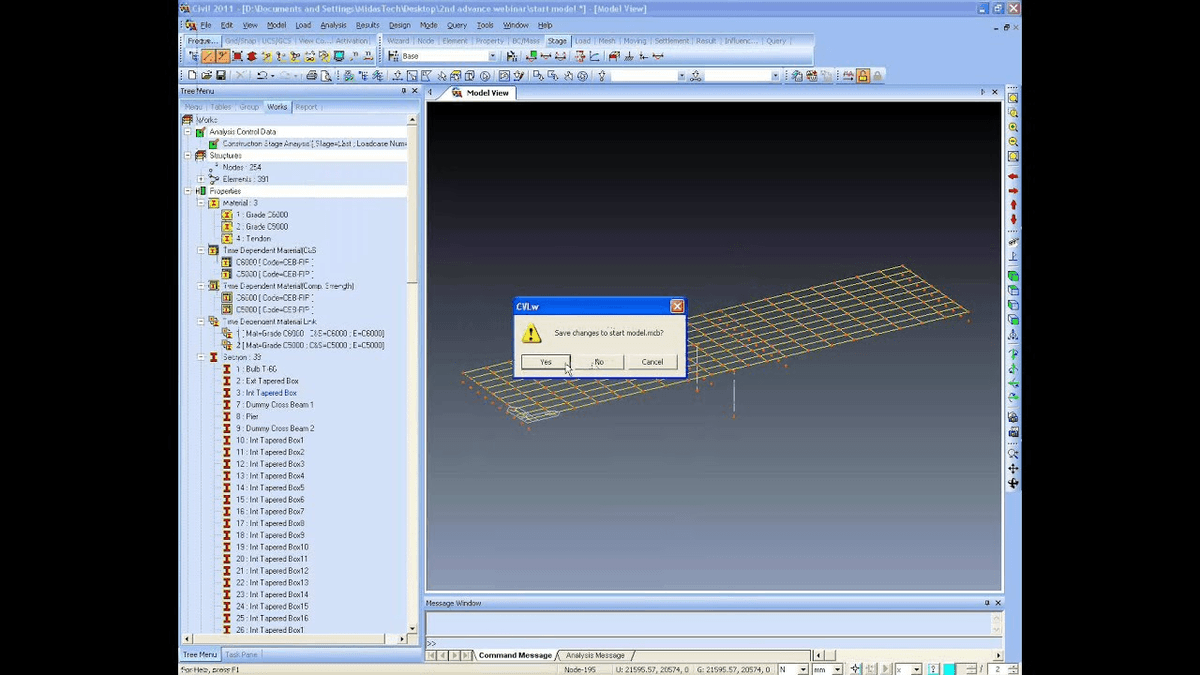The image size is (1200, 675).
Task: Click the first green cube view icon
Action: click(1013, 276)
